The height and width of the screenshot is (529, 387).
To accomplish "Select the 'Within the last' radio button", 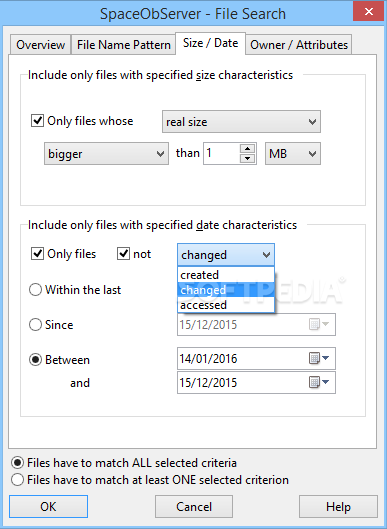I will 35,290.
